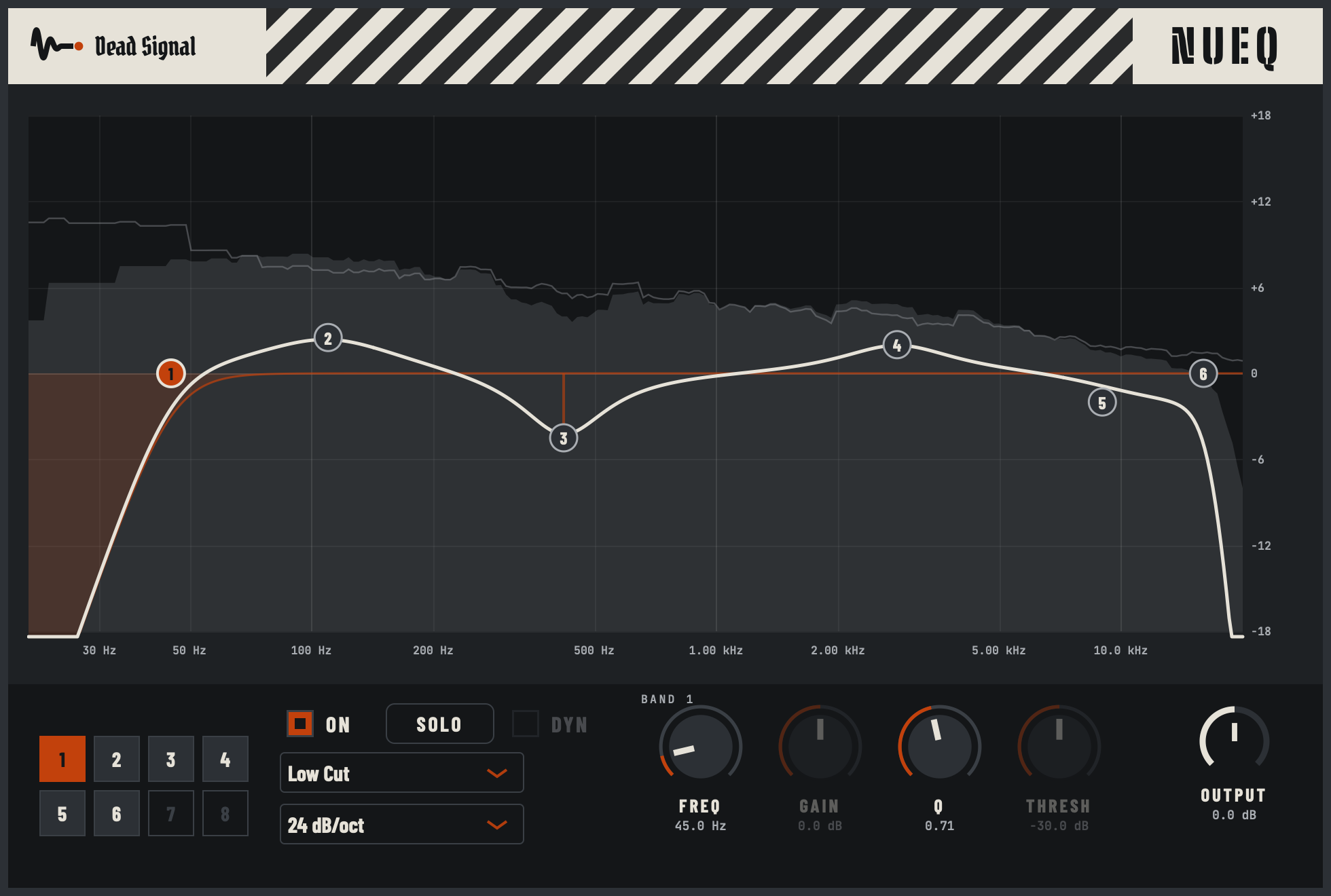
Task: Select EQ band node 5 on graph
Action: point(1102,403)
